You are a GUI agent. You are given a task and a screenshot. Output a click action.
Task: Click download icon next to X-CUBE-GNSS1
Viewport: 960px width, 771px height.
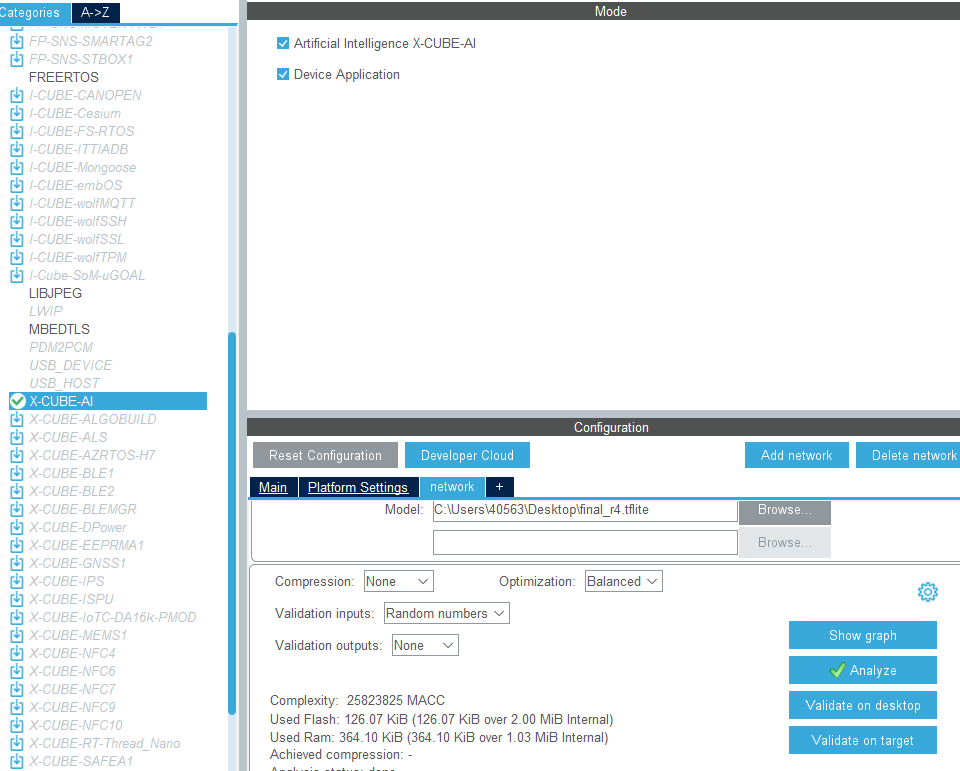[17, 563]
